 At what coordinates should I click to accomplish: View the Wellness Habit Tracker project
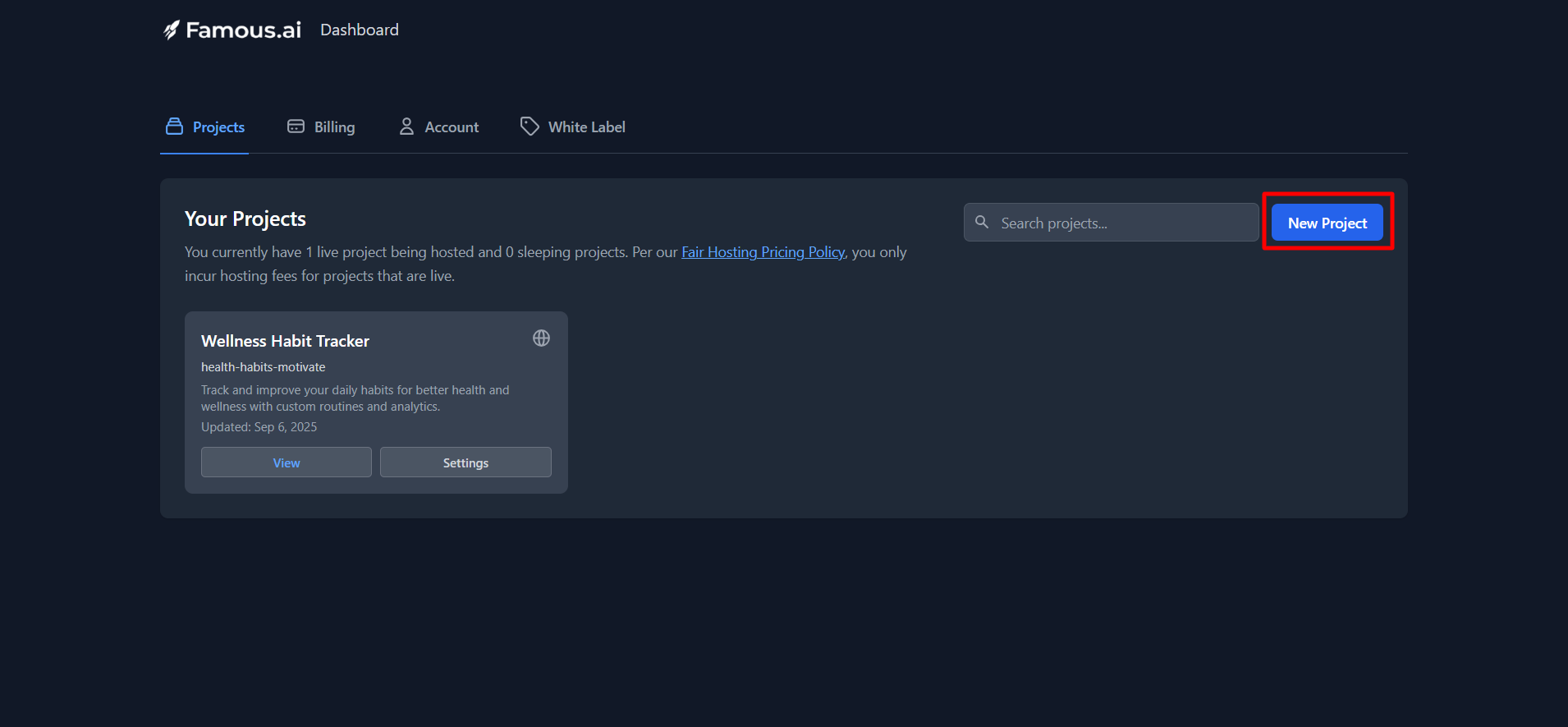(x=287, y=462)
